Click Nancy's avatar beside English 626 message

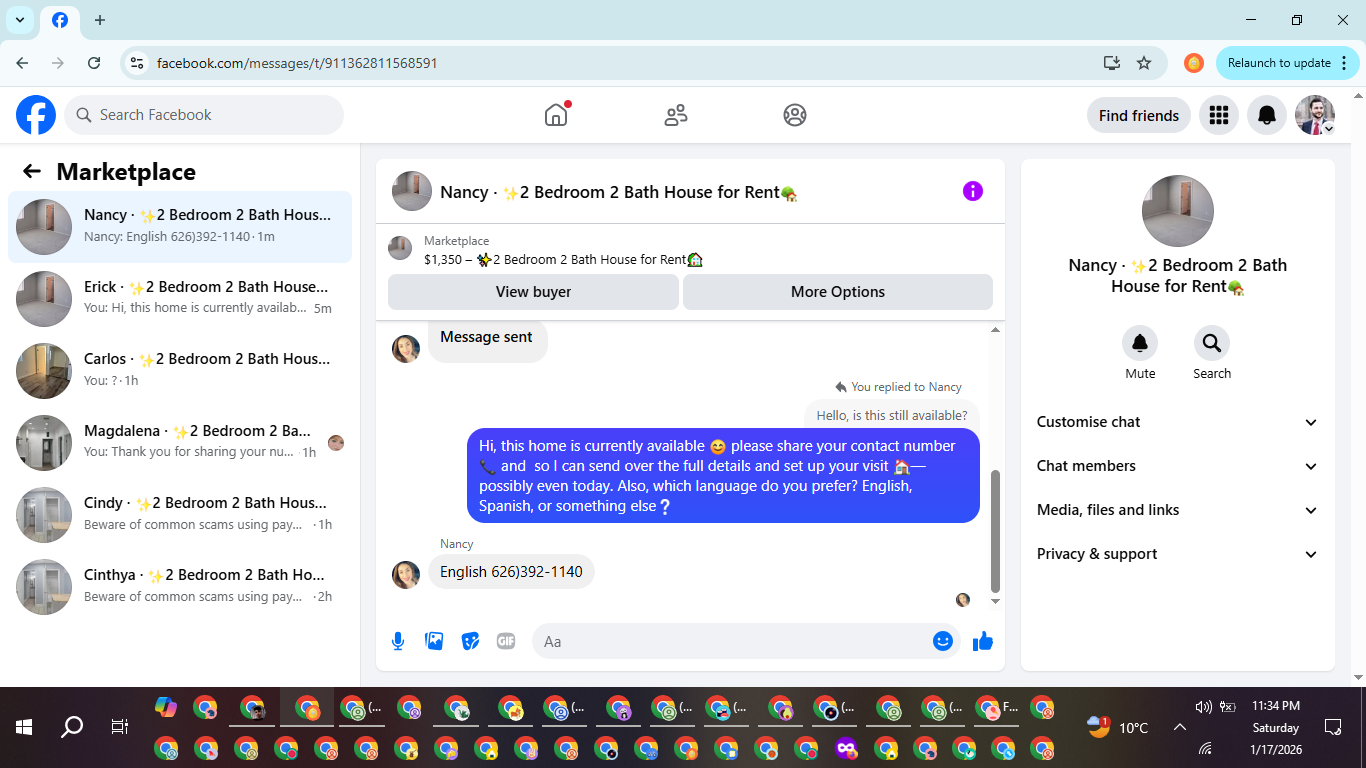tap(406, 575)
